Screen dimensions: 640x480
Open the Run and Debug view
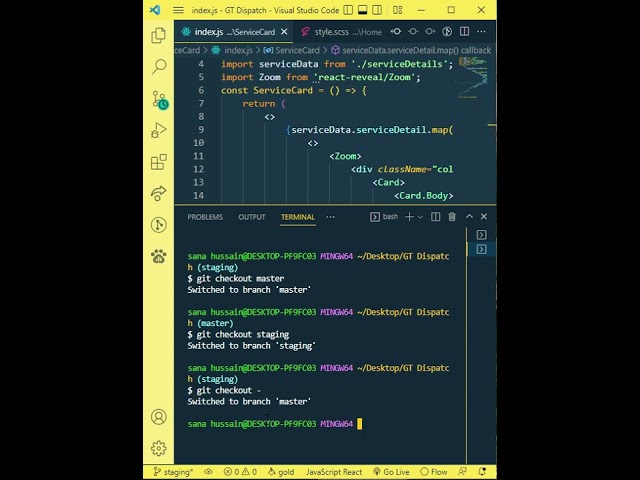[x=158, y=131]
